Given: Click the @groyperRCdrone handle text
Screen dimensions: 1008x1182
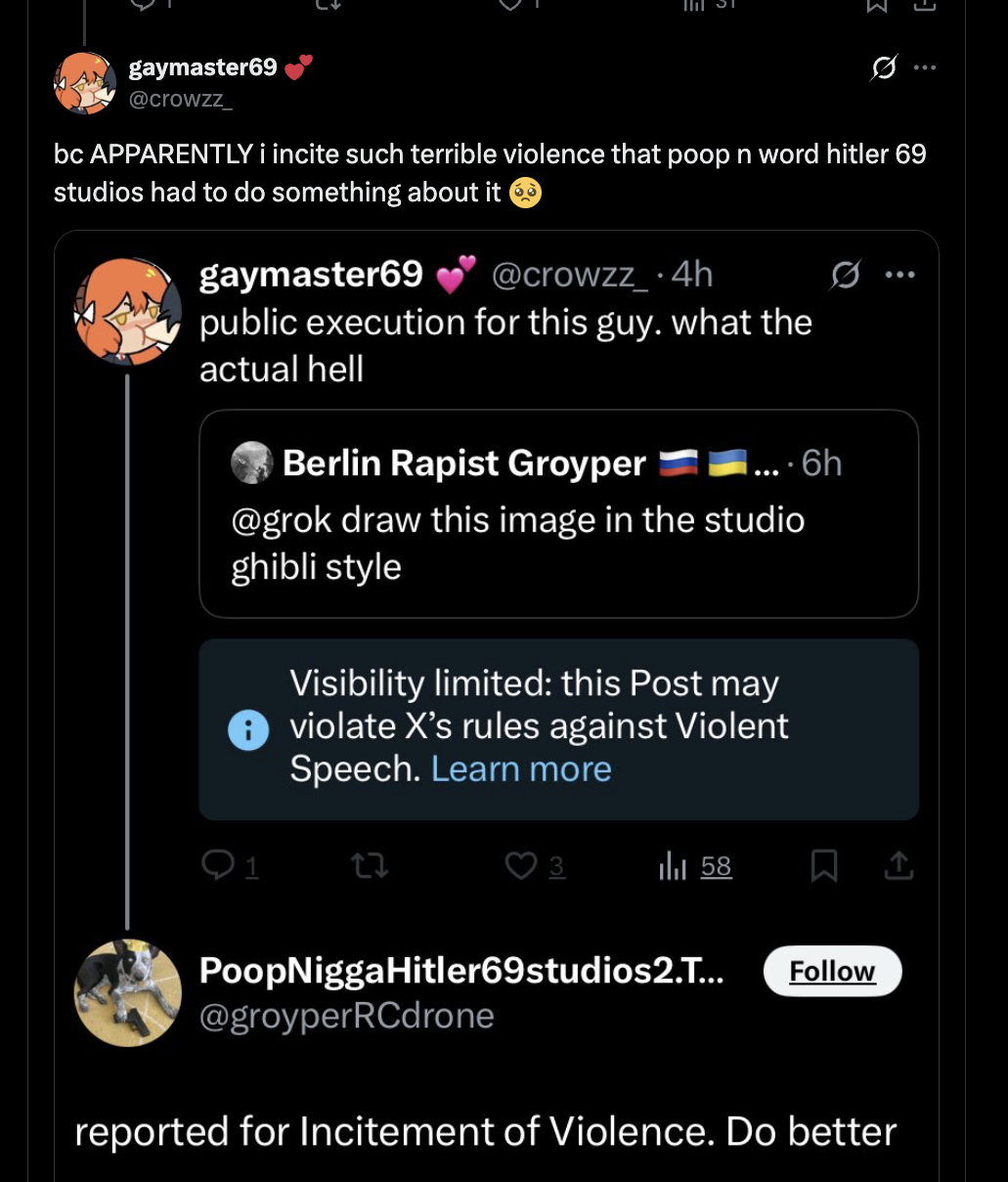Looking at the screenshot, I should pyautogui.click(x=347, y=1017).
